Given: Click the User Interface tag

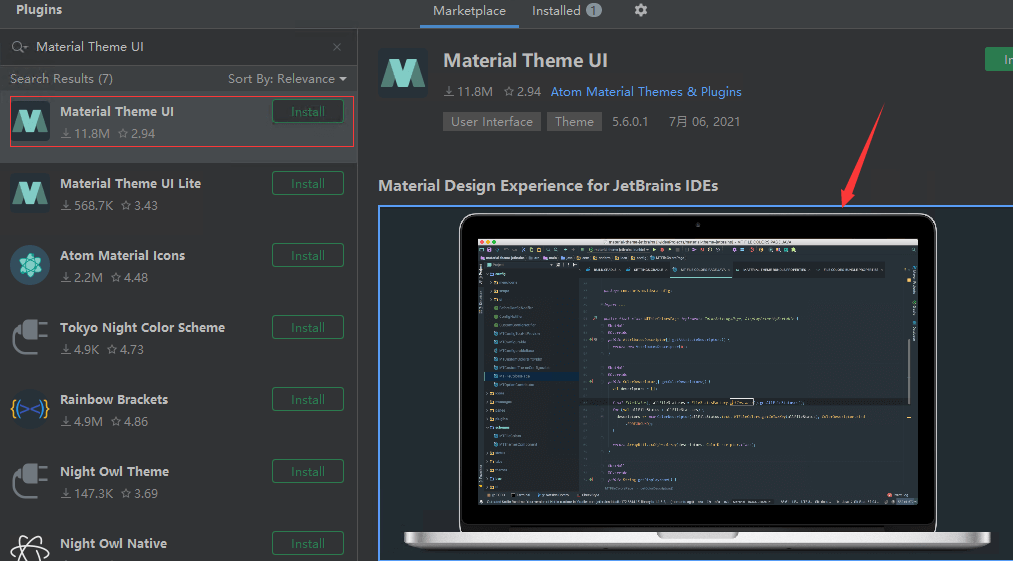Looking at the screenshot, I should pos(492,122).
